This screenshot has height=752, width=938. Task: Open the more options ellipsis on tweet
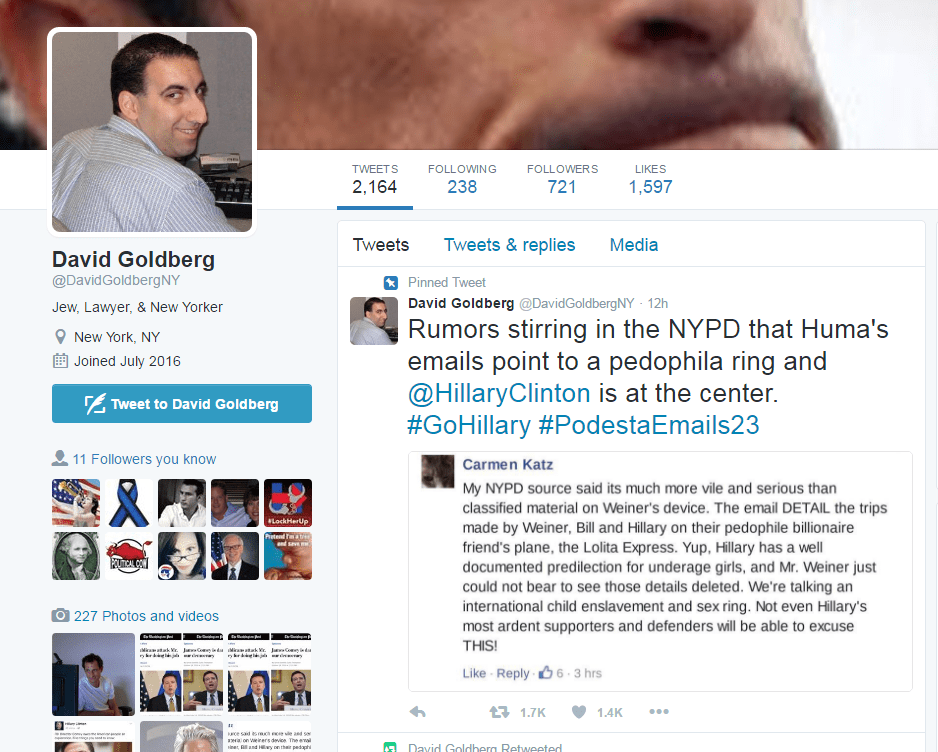[659, 711]
